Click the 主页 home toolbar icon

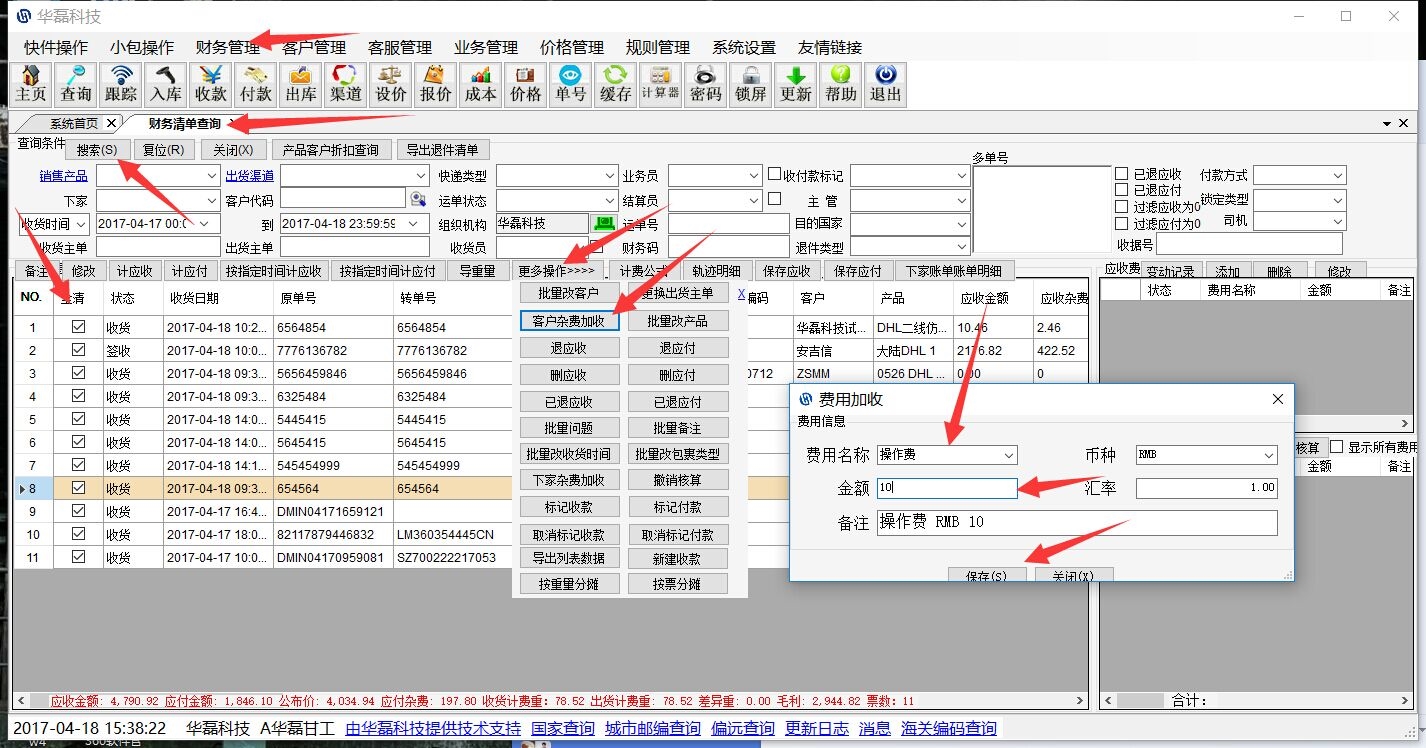tap(31, 84)
